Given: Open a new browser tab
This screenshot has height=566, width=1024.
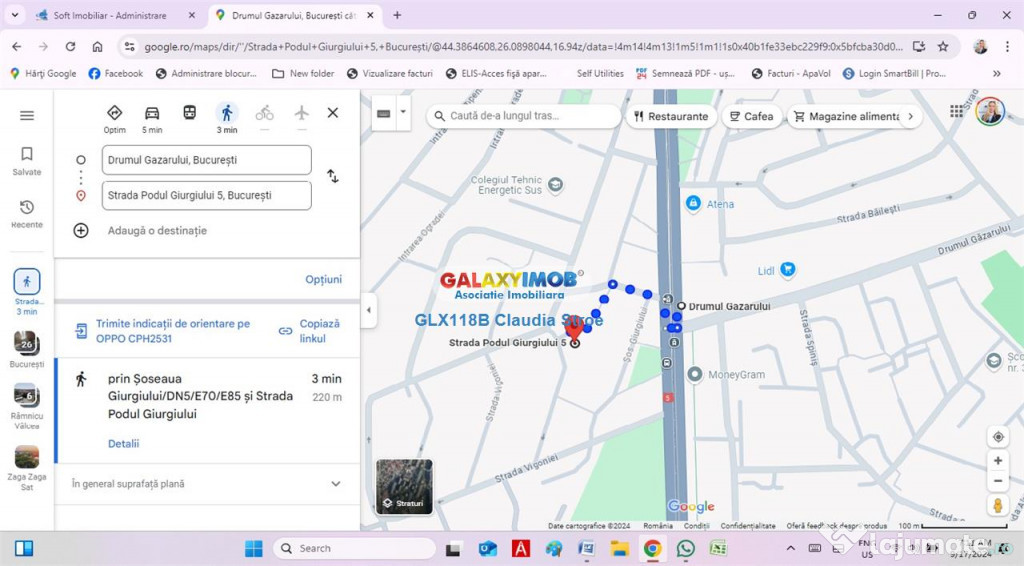Looking at the screenshot, I should pyautogui.click(x=397, y=15).
